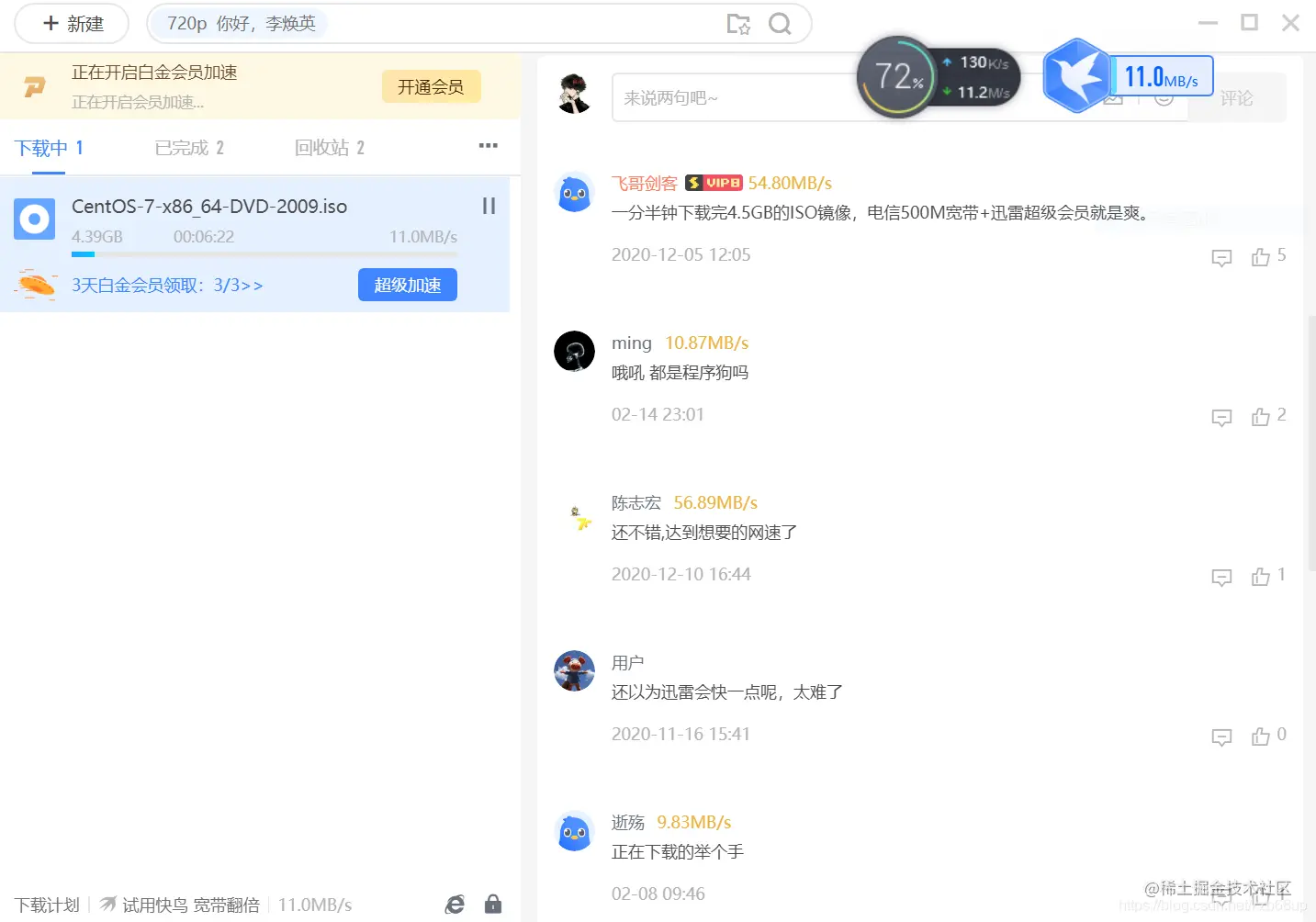Click the lock icon in status bar
The image size is (1316, 922).
(x=493, y=905)
